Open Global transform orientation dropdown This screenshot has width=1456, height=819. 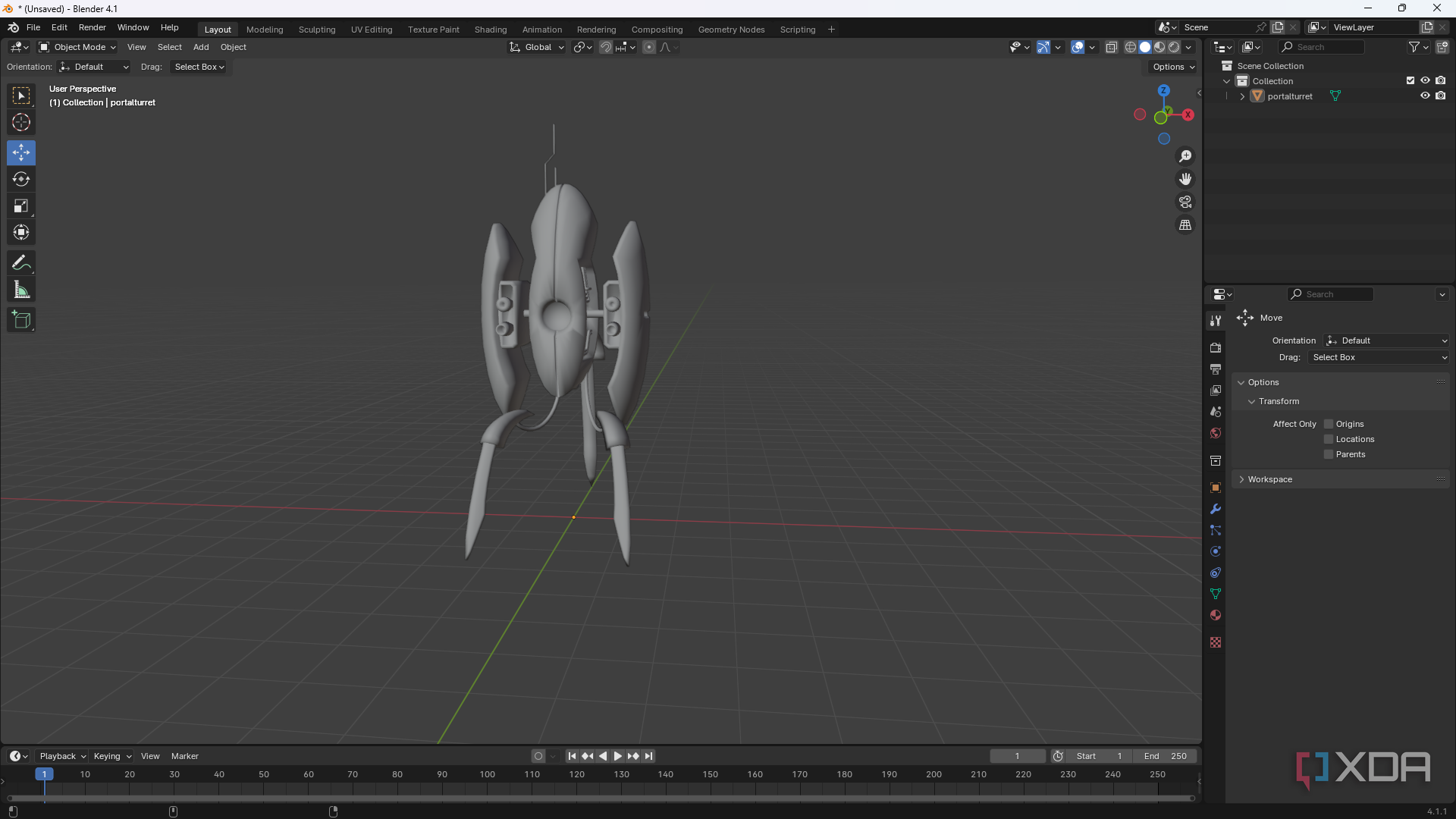point(537,47)
